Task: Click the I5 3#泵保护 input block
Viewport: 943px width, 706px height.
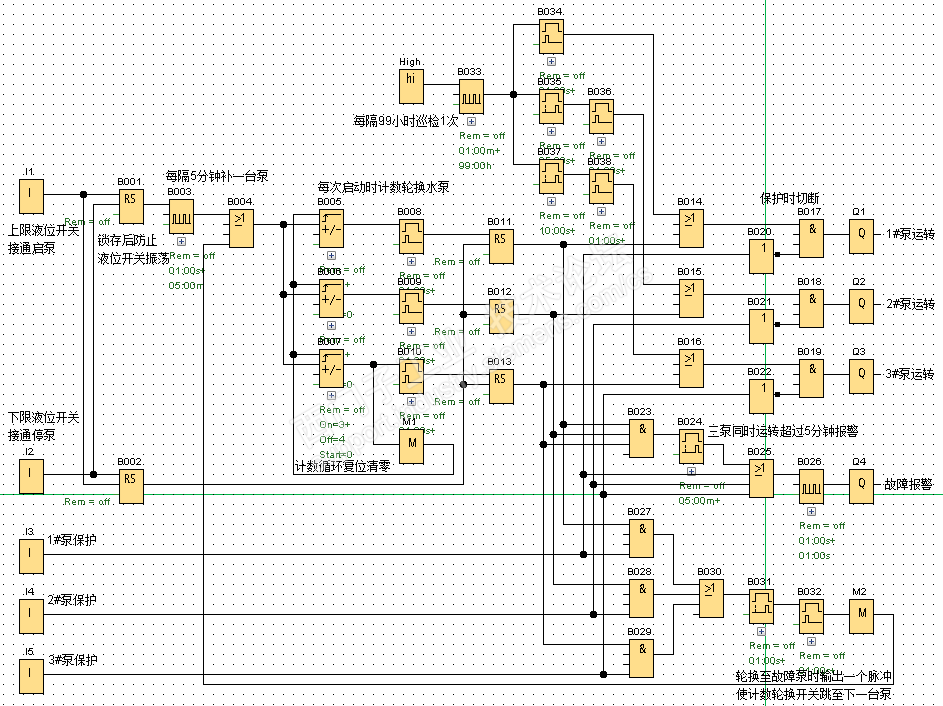Action: tap(31, 676)
